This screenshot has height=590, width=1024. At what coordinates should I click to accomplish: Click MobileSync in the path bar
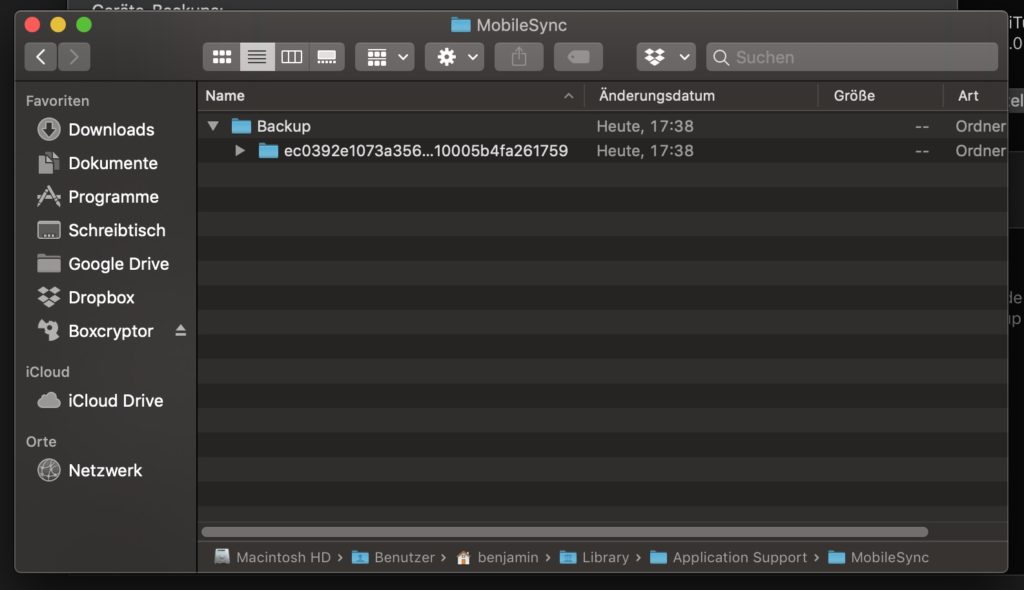tap(878, 557)
